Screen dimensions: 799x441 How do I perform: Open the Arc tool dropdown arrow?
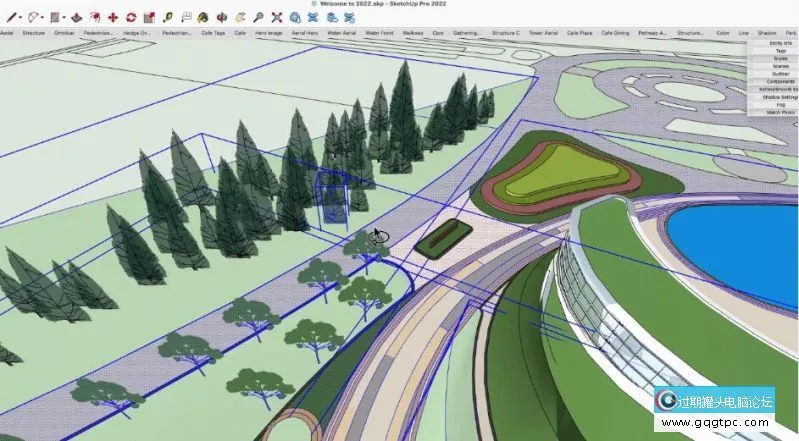(x=44, y=18)
